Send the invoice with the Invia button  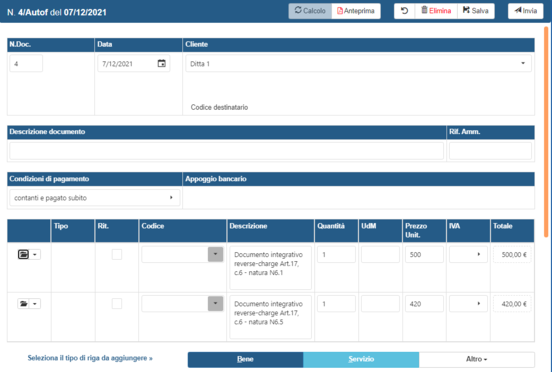(x=526, y=11)
